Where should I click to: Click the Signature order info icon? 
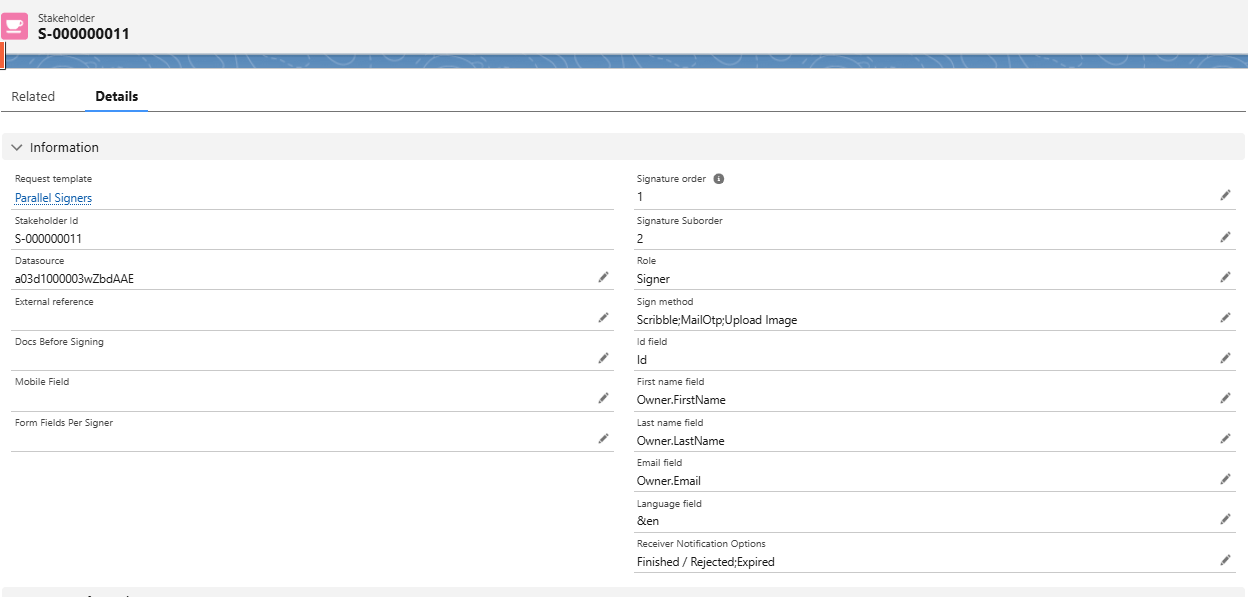718,179
